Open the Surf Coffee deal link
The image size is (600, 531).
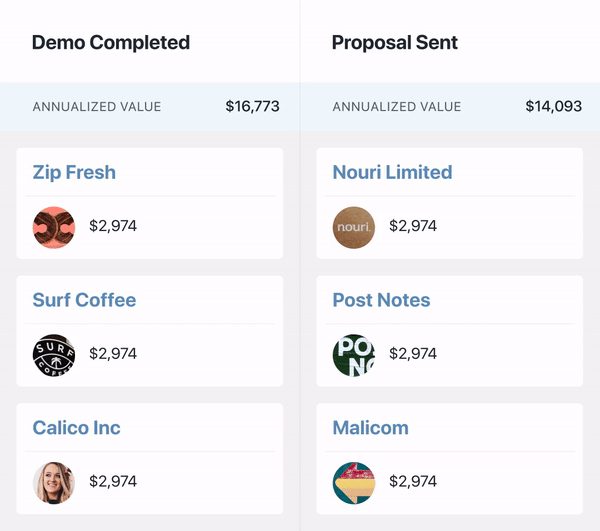pos(84,300)
